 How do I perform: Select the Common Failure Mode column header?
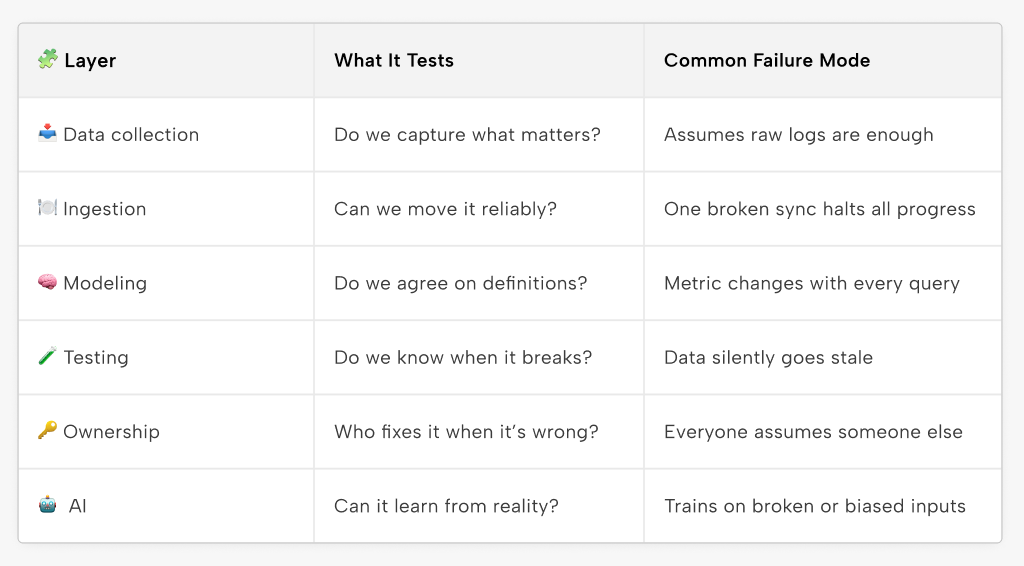pos(767,61)
